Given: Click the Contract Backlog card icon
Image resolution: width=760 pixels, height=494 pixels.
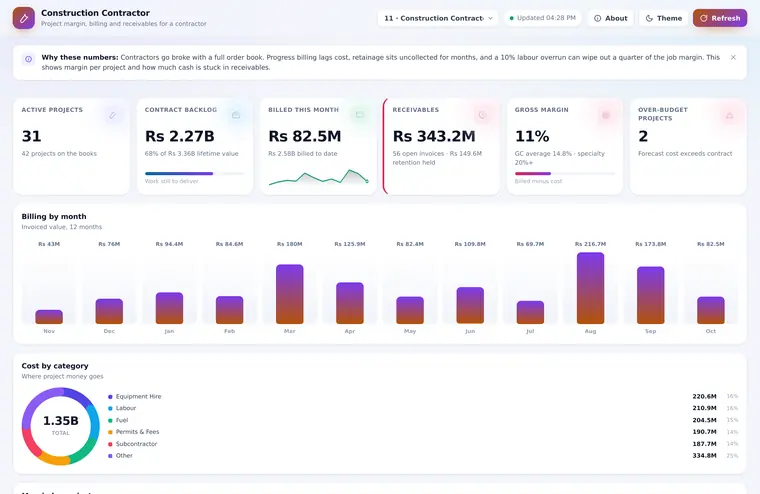Looking at the screenshot, I should [x=236, y=115].
